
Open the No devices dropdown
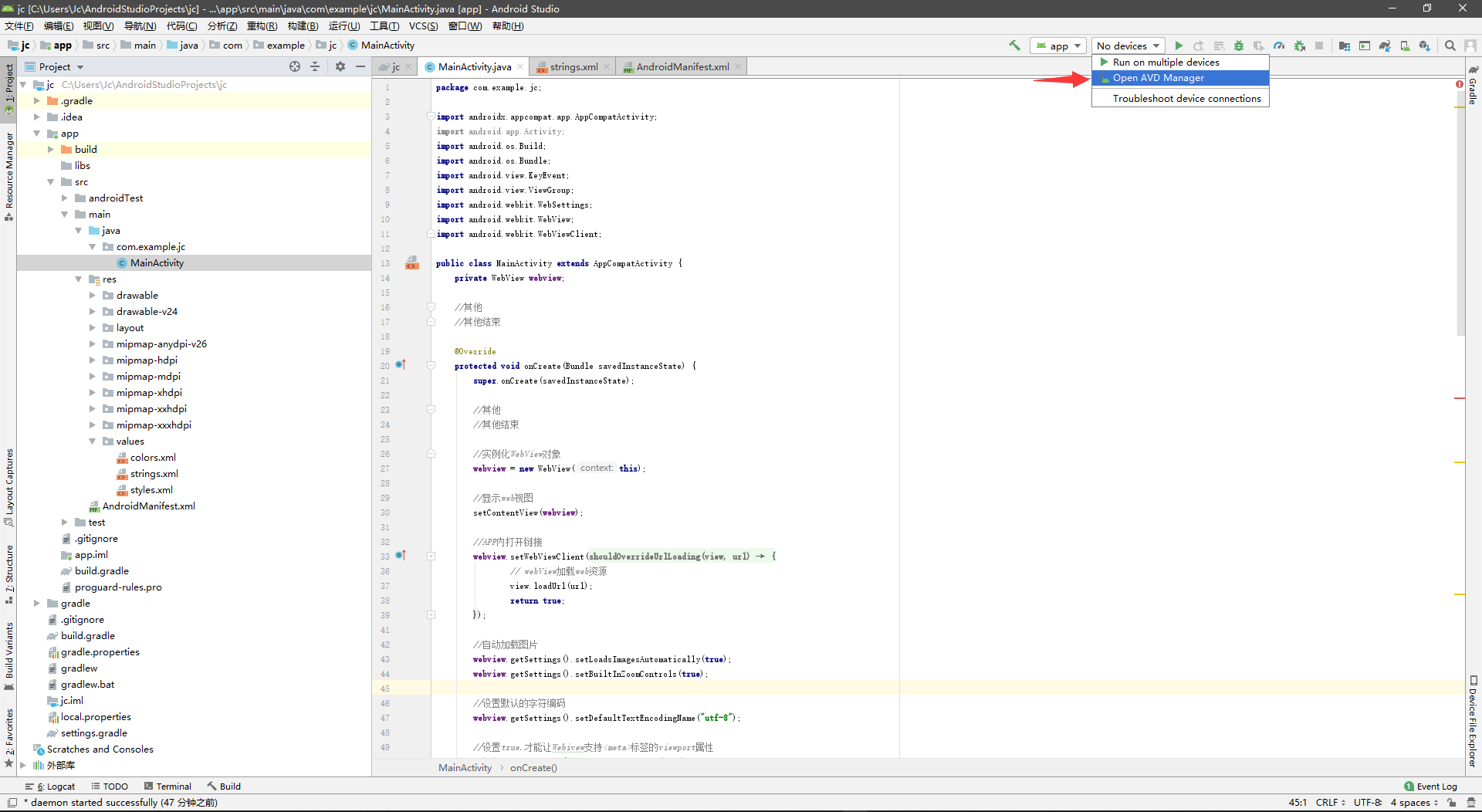(1128, 46)
